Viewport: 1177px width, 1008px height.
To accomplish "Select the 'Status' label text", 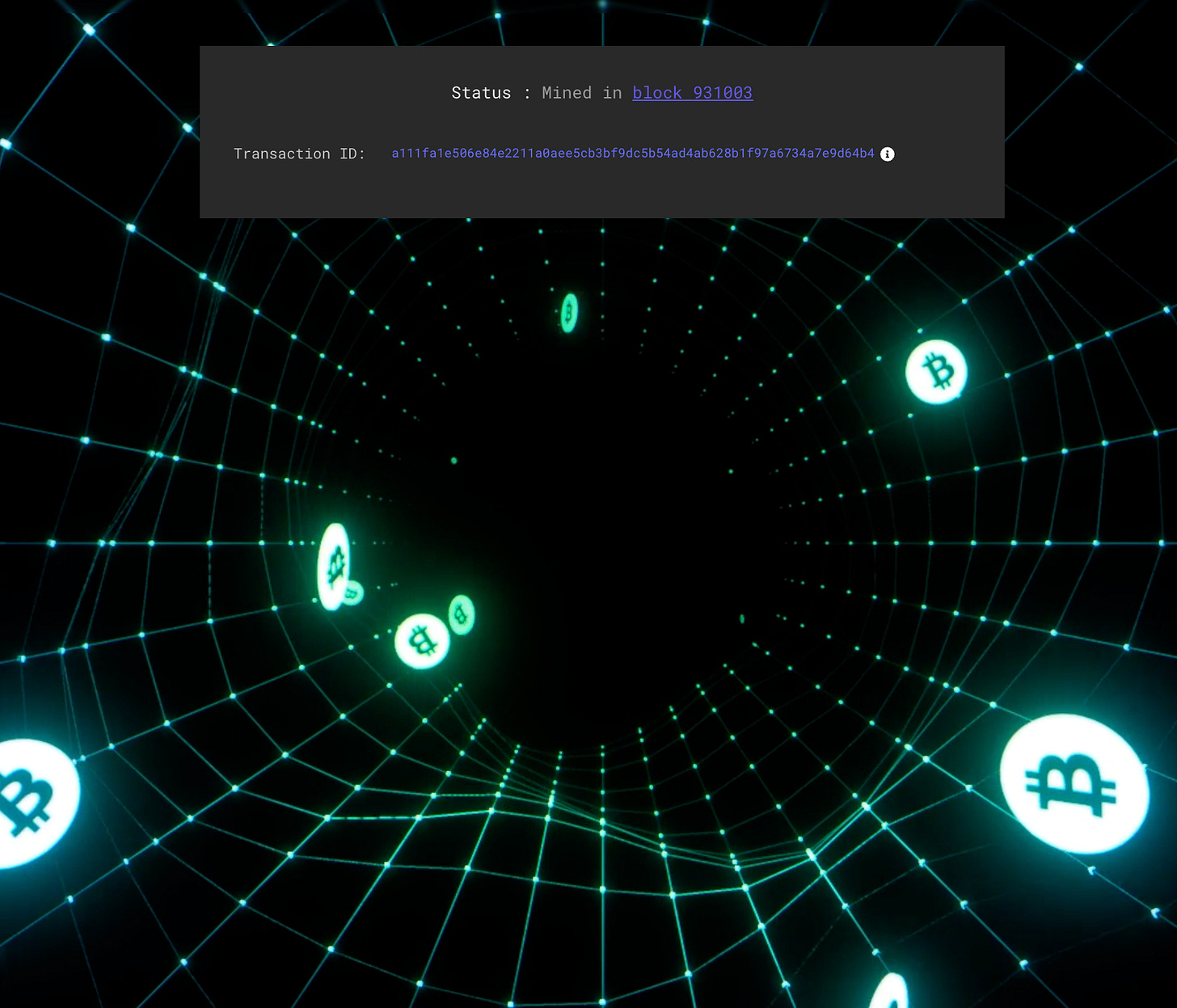I will click(481, 93).
